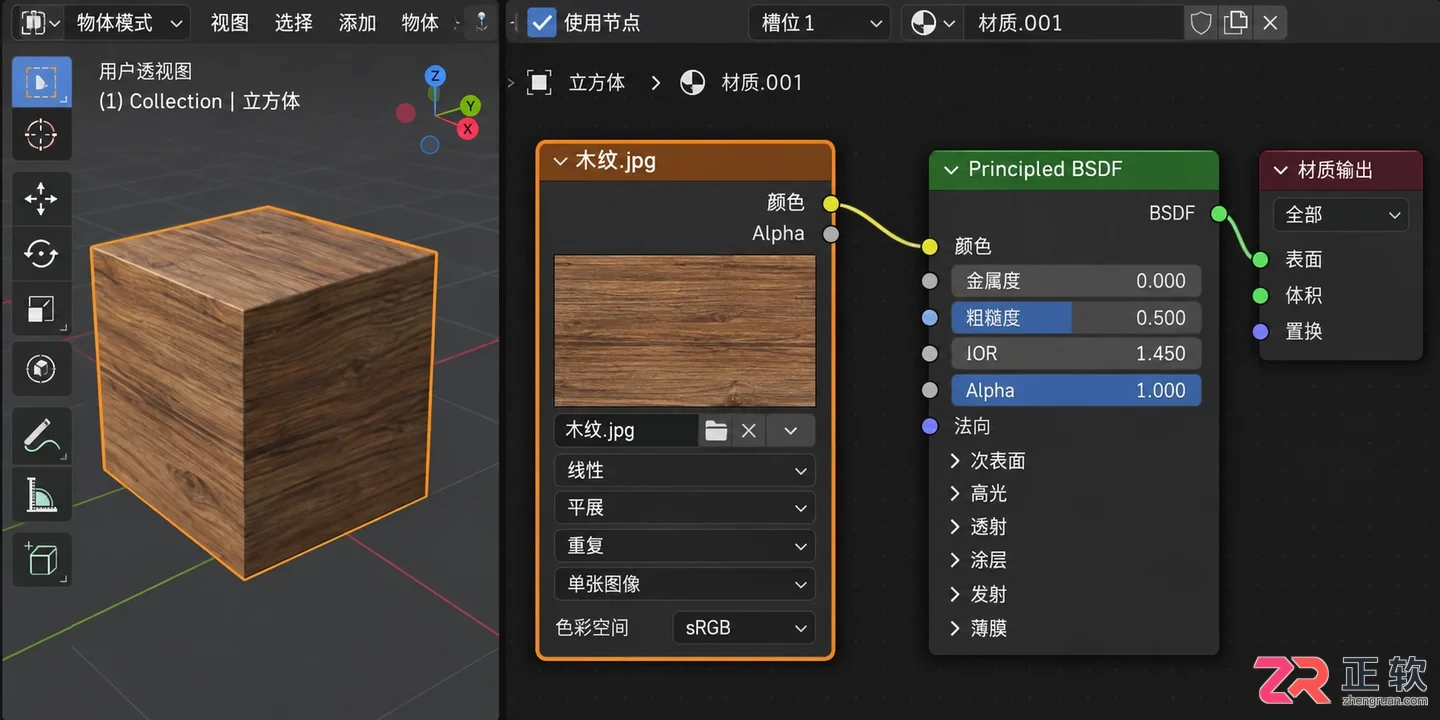Collapse the Principled BSDF node
This screenshot has height=720, width=1440.
click(950, 170)
